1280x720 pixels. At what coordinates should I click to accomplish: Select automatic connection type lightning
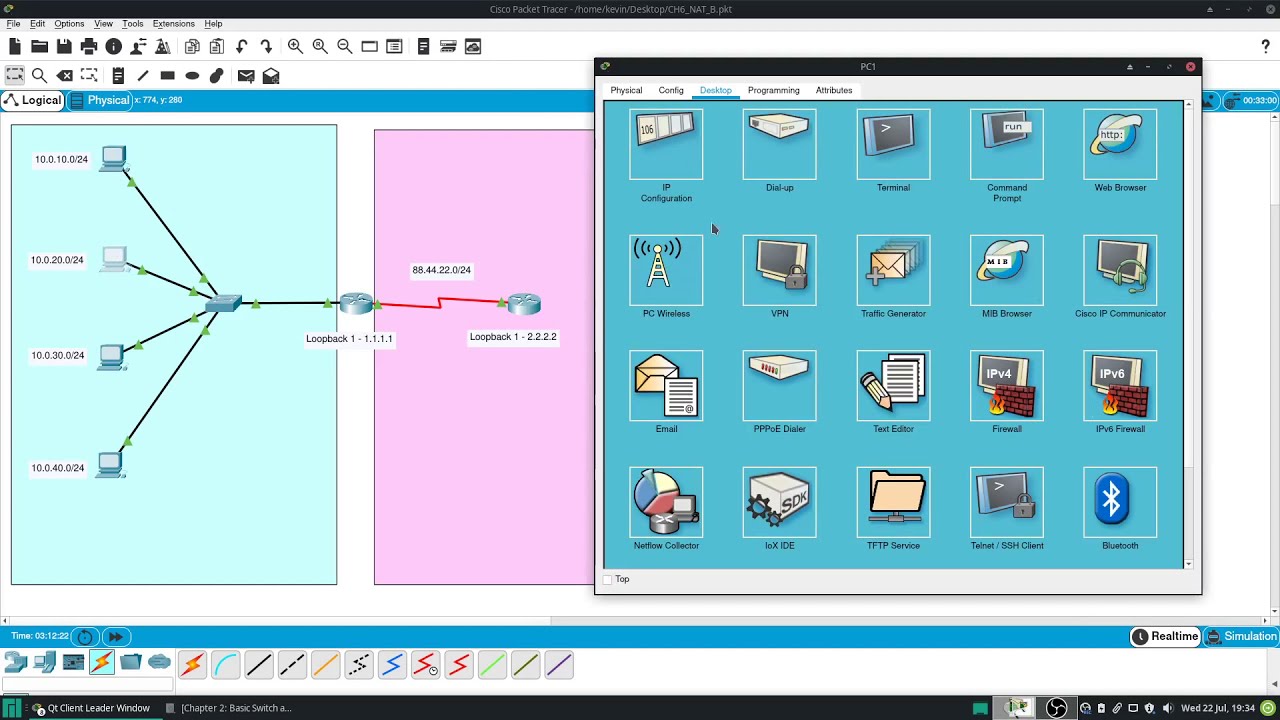(x=192, y=664)
